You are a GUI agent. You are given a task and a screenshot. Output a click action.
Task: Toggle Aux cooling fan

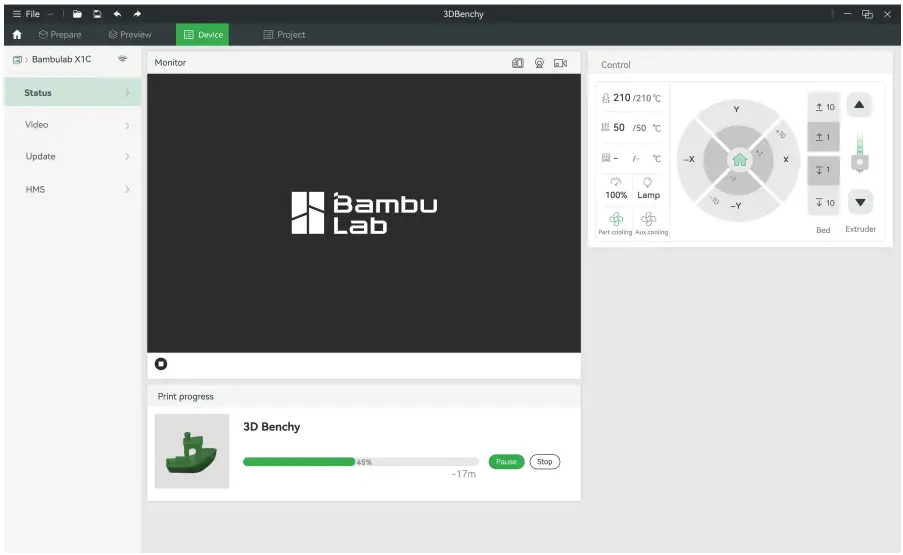pyautogui.click(x=651, y=223)
